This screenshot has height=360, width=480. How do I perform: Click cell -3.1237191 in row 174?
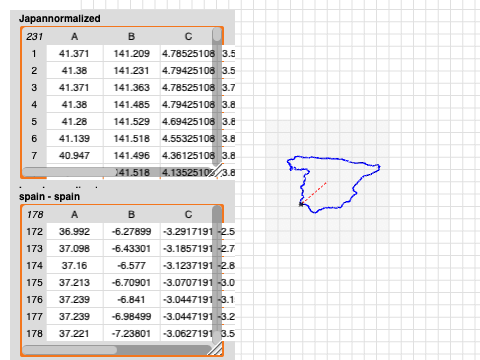coord(188,266)
